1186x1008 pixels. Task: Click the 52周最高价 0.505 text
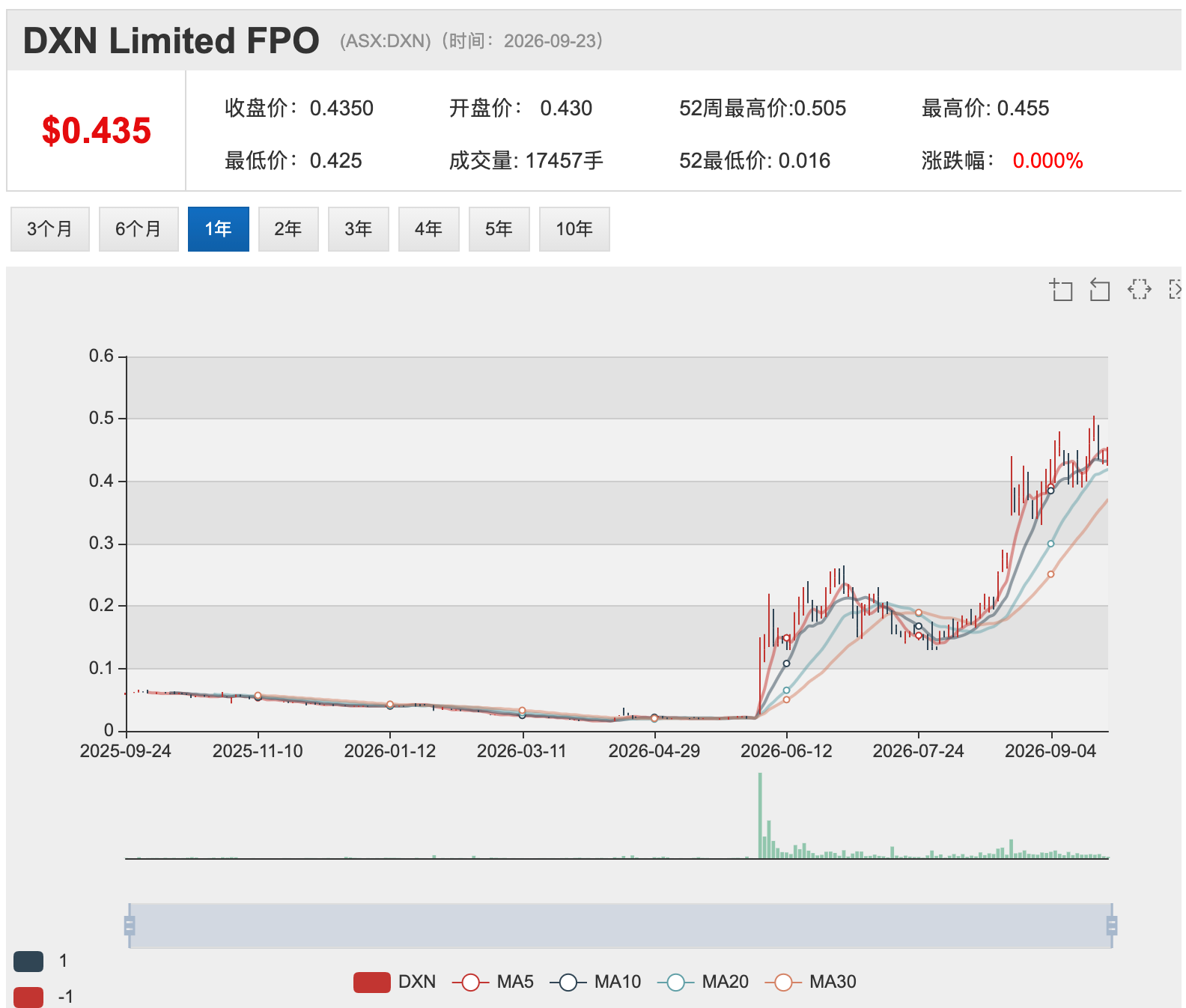pos(763,109)
